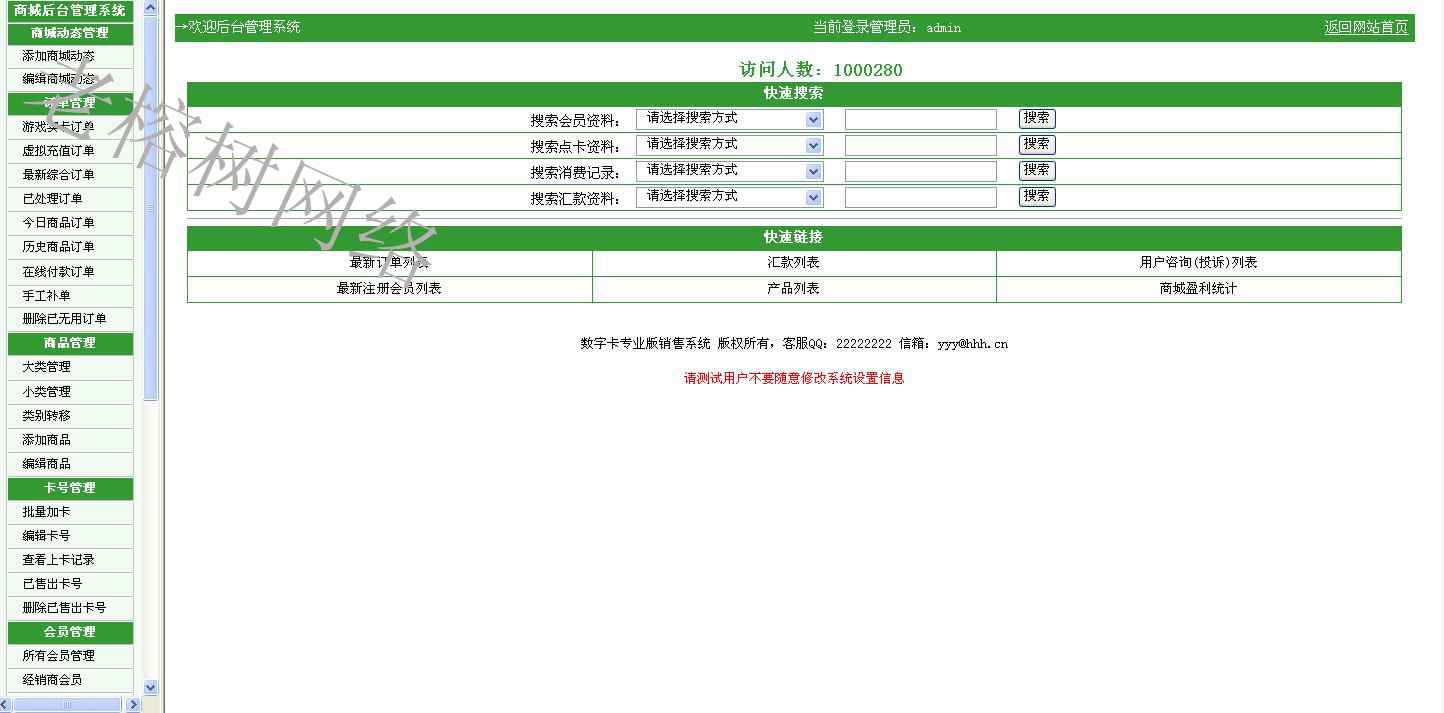Click the 商品管理 section header
Viewport: 1444px width, 713px height.
click(x=70, y=343)
